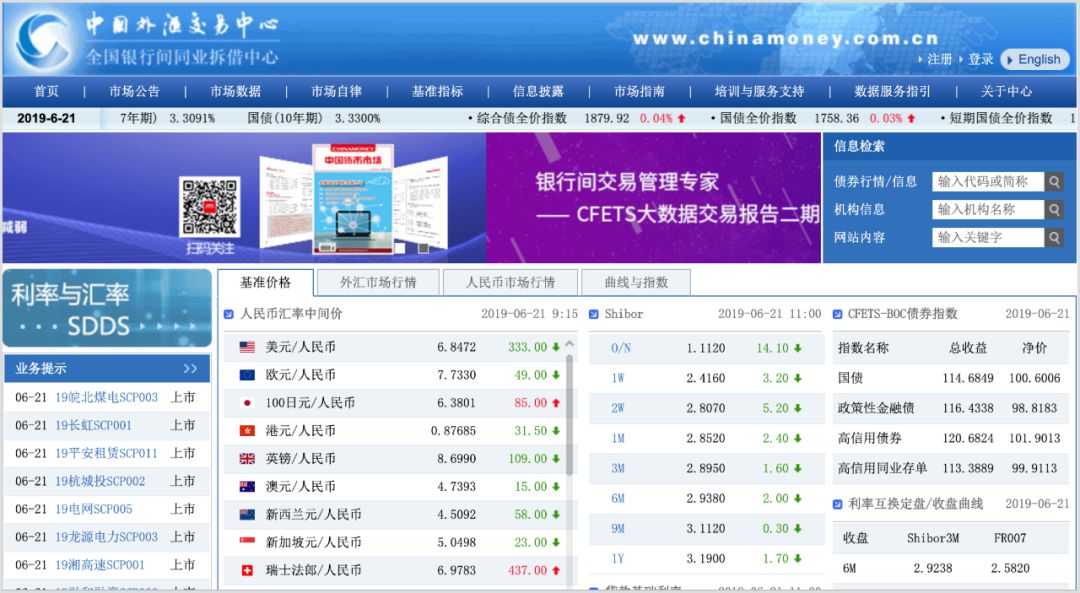
Task: Click the 输入代码或简称 input field
Action: click(x=990, y=183)
